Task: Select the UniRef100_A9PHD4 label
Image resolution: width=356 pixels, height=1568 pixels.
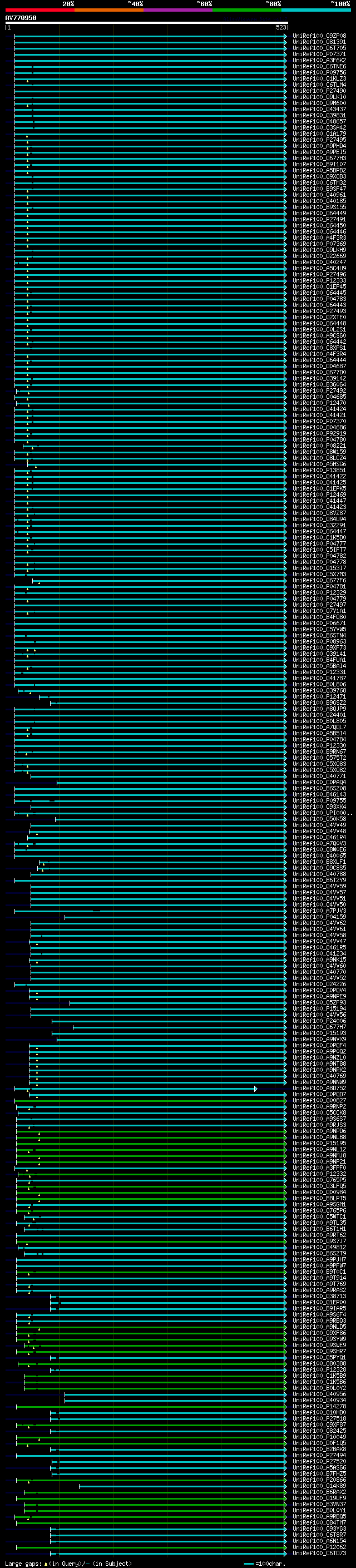Action: click(319, 146)
